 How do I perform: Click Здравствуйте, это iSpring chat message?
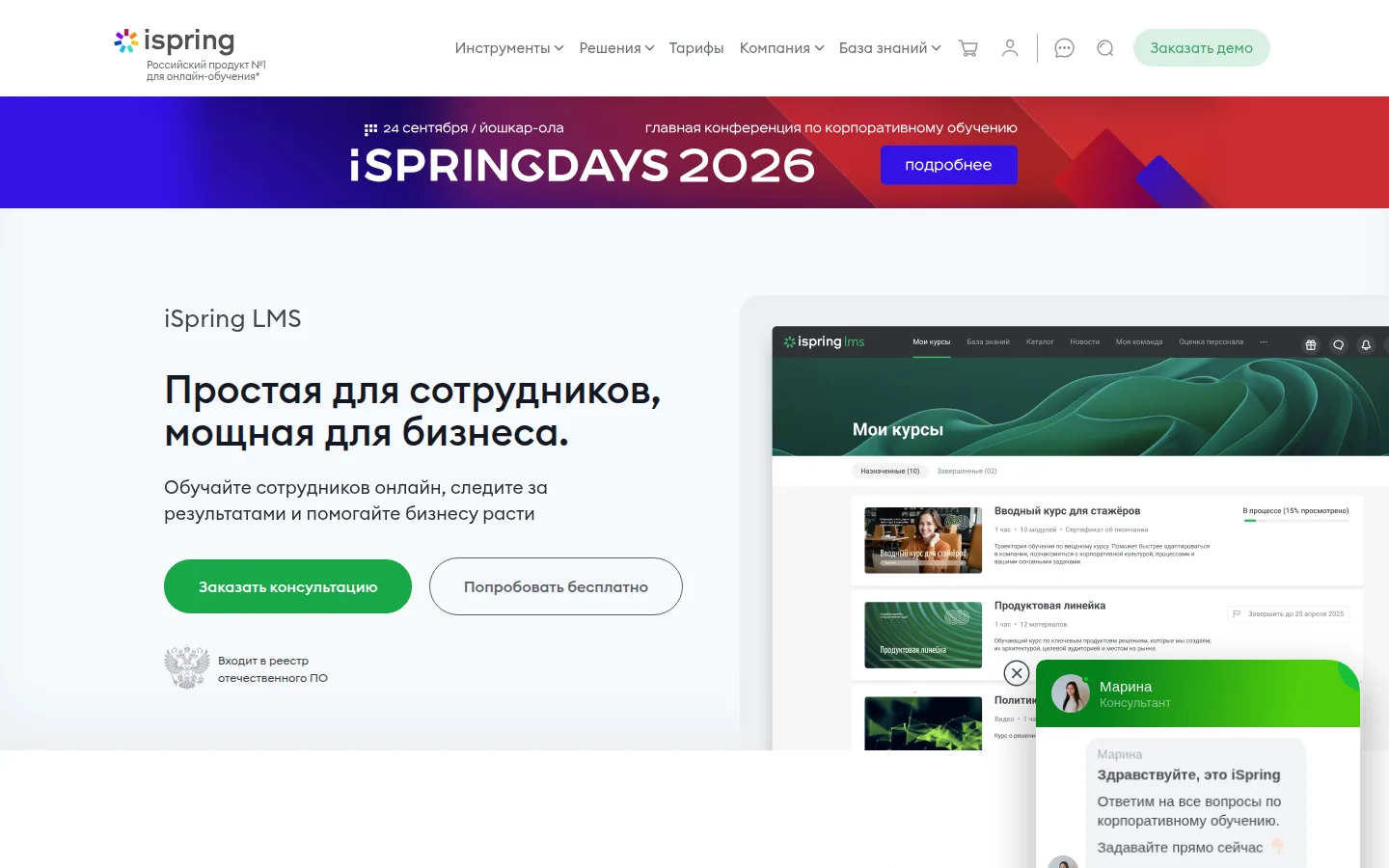(1188, 774)
